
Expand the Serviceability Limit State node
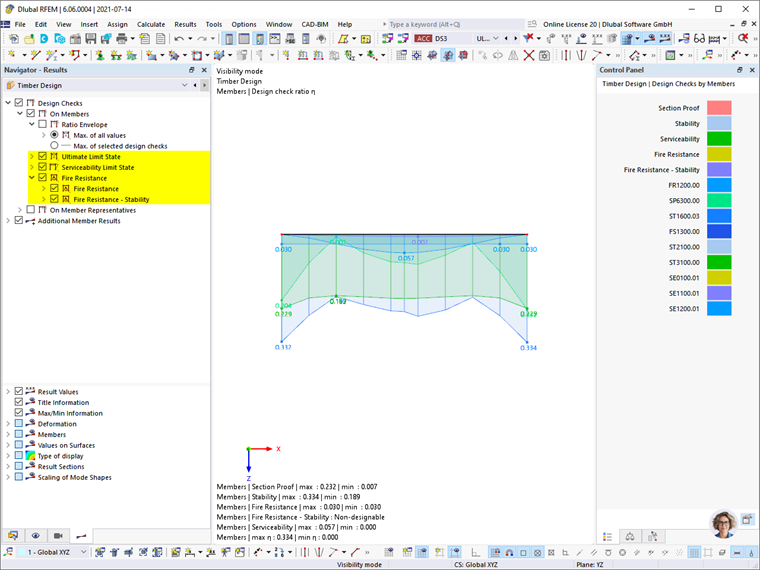(x=32, y=167)
